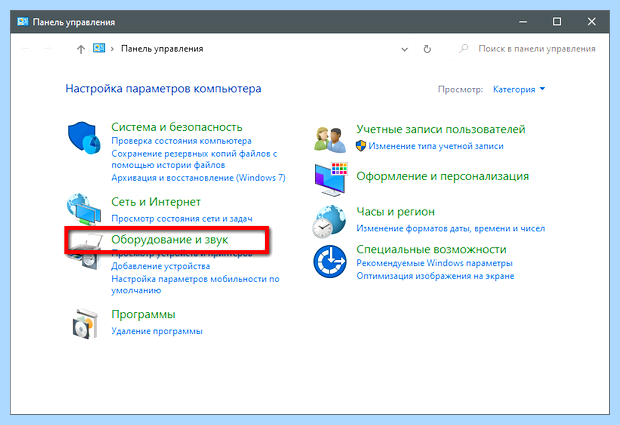Viewport: 620px width, 425px height.
Task: Open the Hardware and Sound printer icon
Action: click(83, 251)
